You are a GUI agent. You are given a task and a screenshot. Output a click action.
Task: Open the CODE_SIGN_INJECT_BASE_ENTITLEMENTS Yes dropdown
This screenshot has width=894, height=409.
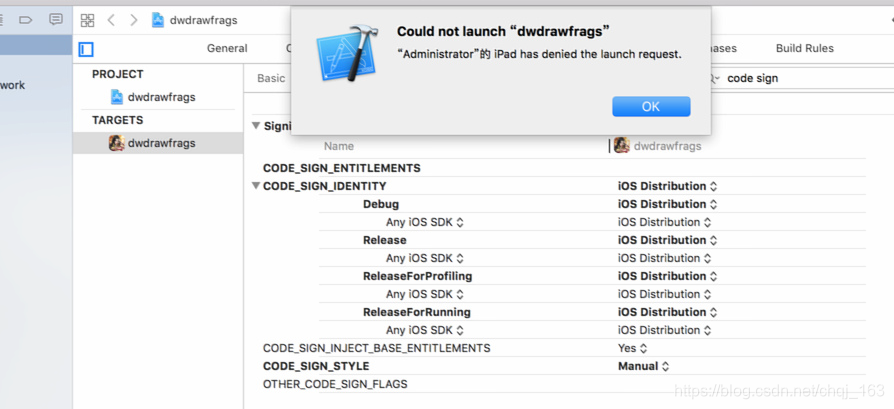(632, 348)
